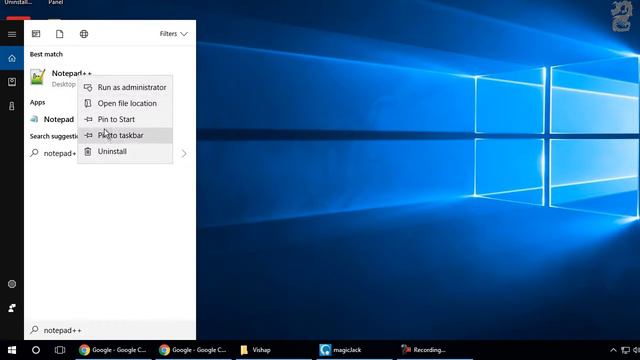This screenshot has height=360, width=640.
Task: Click the Notepad++ application icon
Action: click(x=38, y=77)
